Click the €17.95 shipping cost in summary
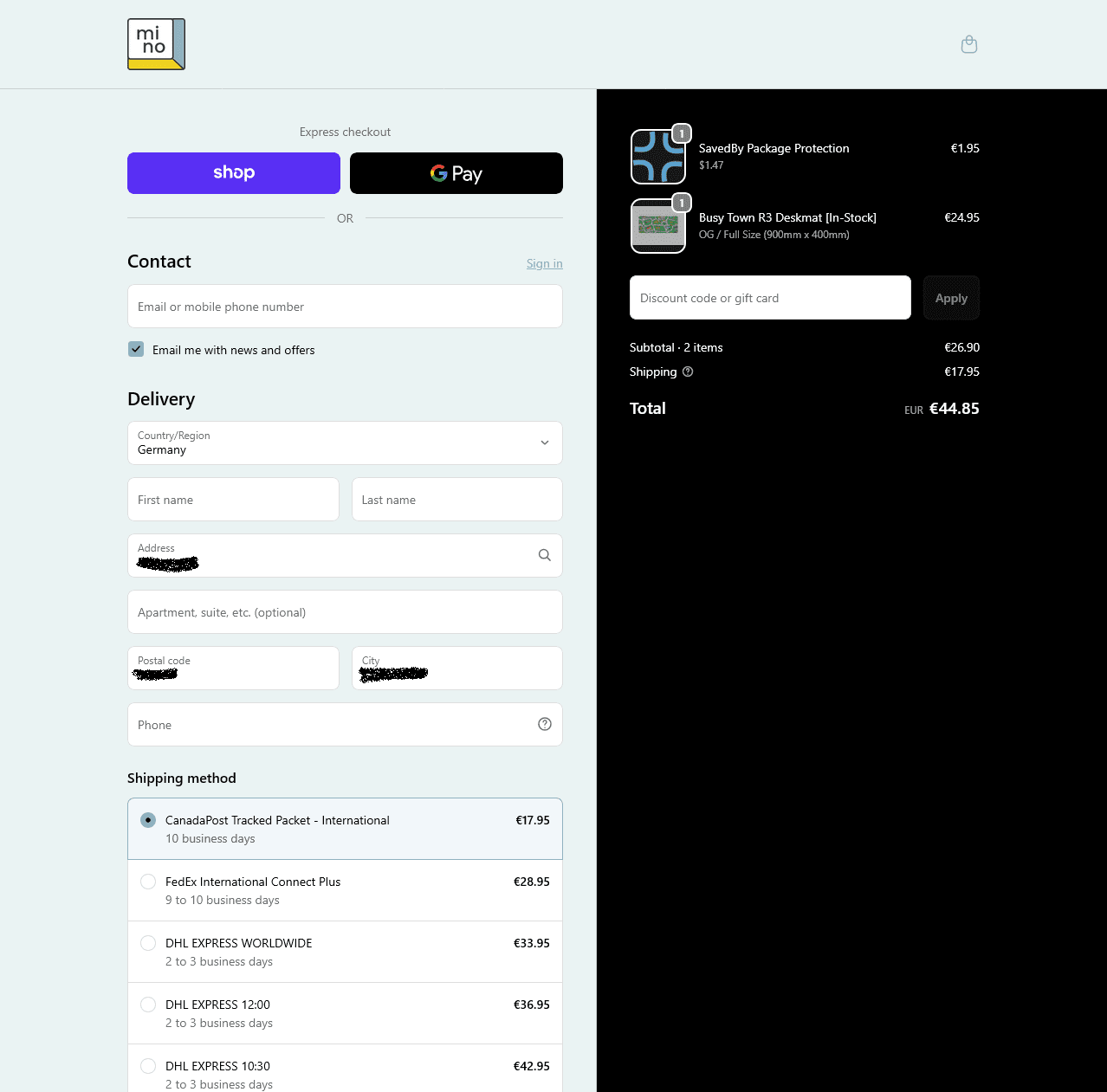The height and width of the screenshot is (1092, 1107). [x=962, y=372]
